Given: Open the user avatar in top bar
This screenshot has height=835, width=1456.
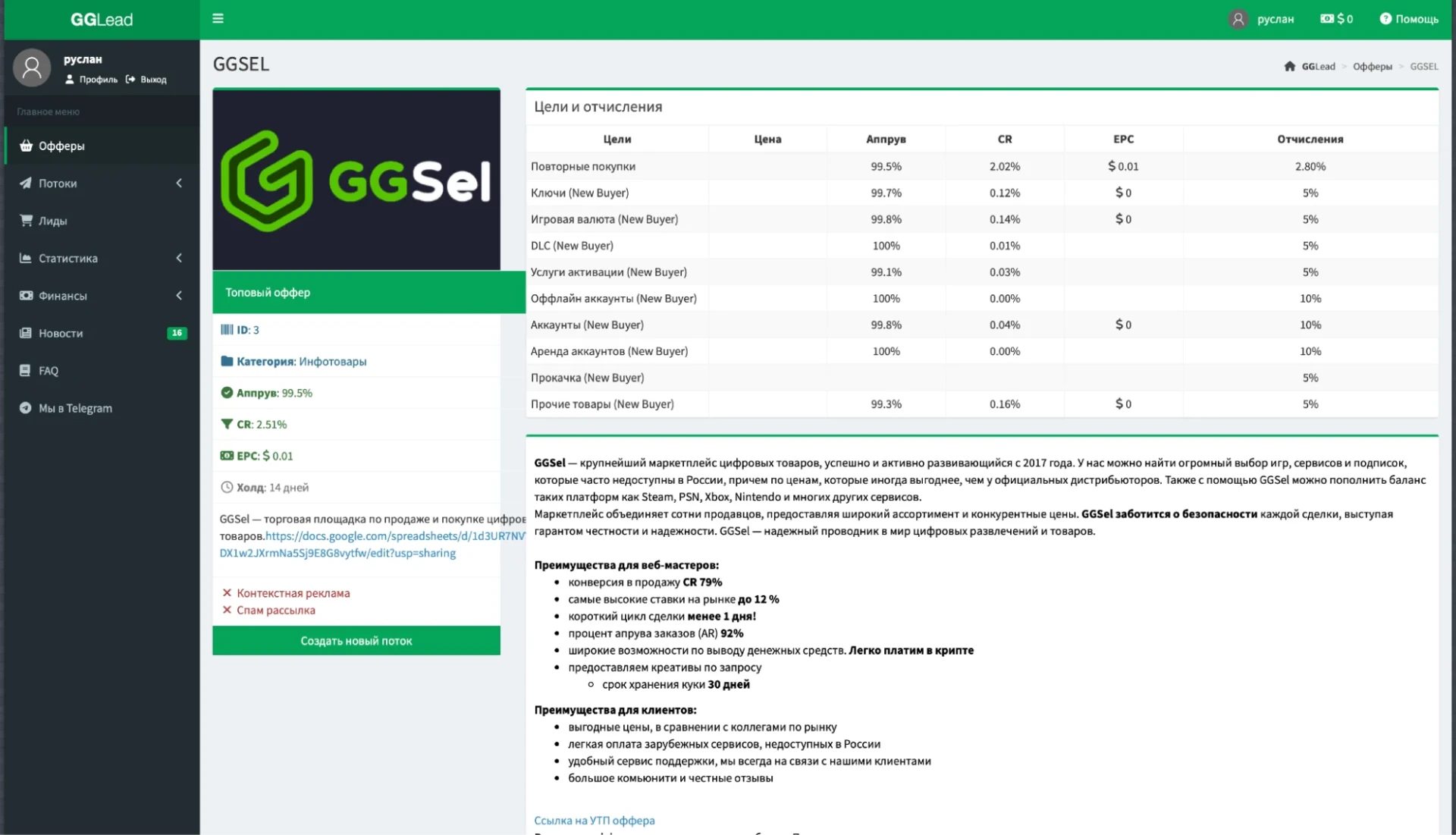Looking at the screenshot, I should pos(1238,19).
